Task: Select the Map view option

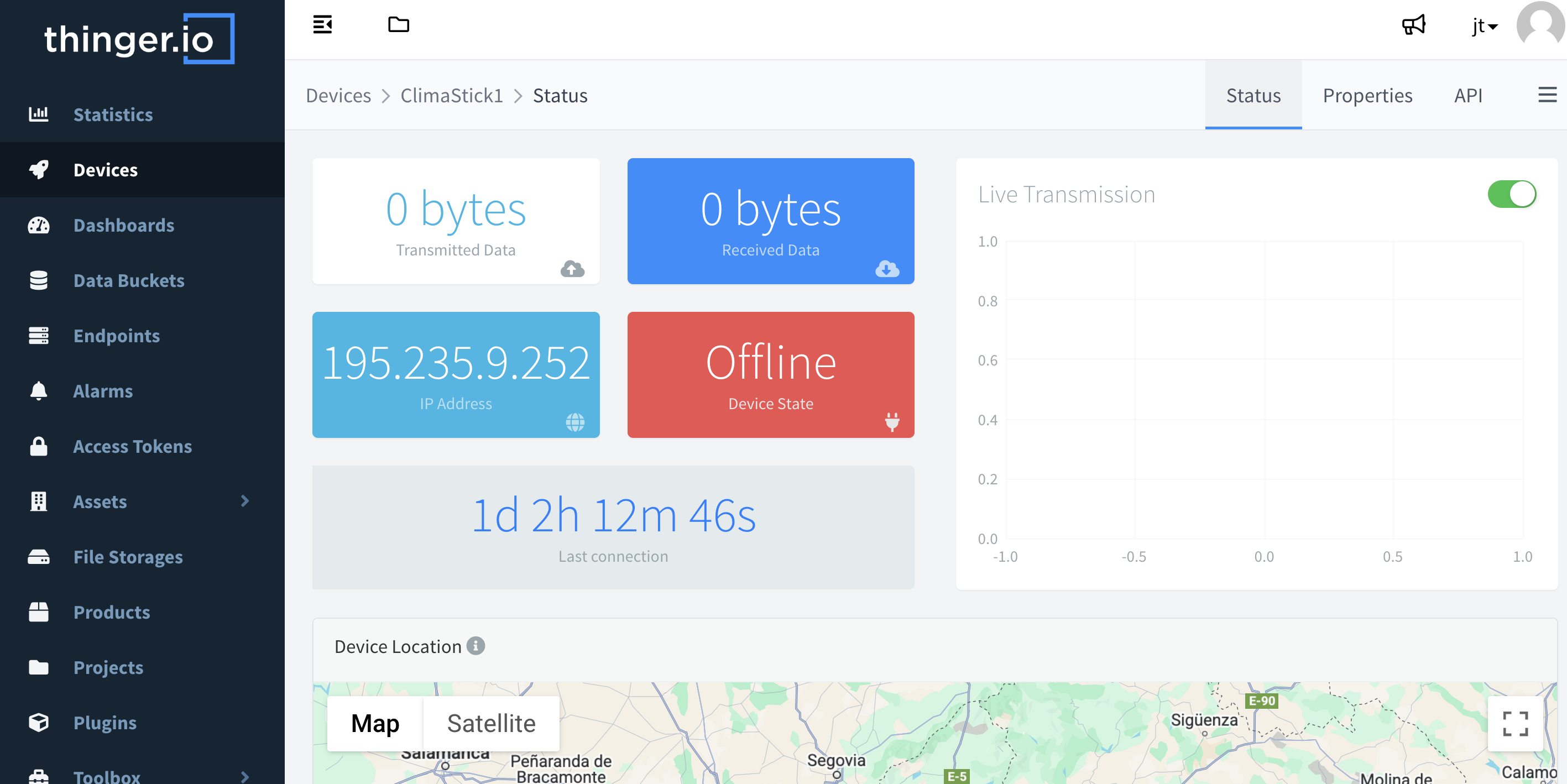Action: coord(375,723)
